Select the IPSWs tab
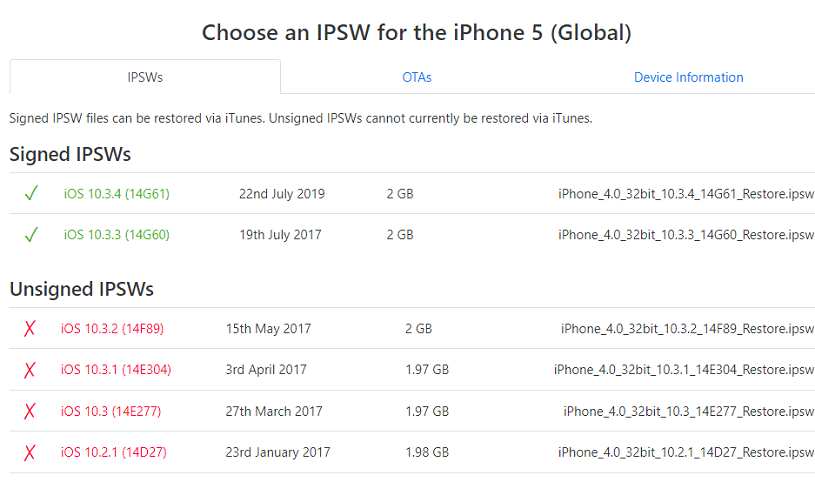This screenshot has height=482, width=815. click(145, 77)
